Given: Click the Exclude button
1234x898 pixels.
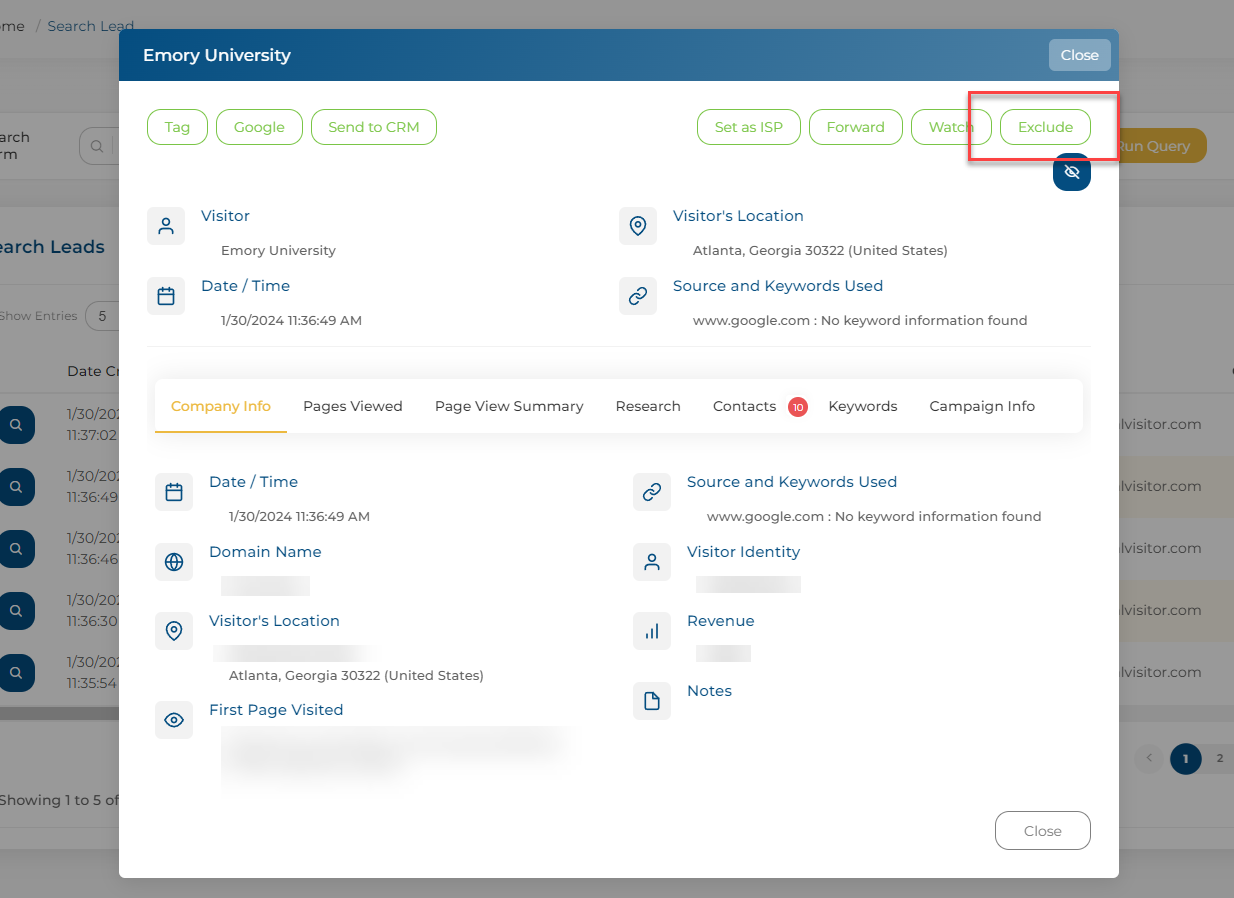Looking at the screenshot, I should coord(1045,127).
